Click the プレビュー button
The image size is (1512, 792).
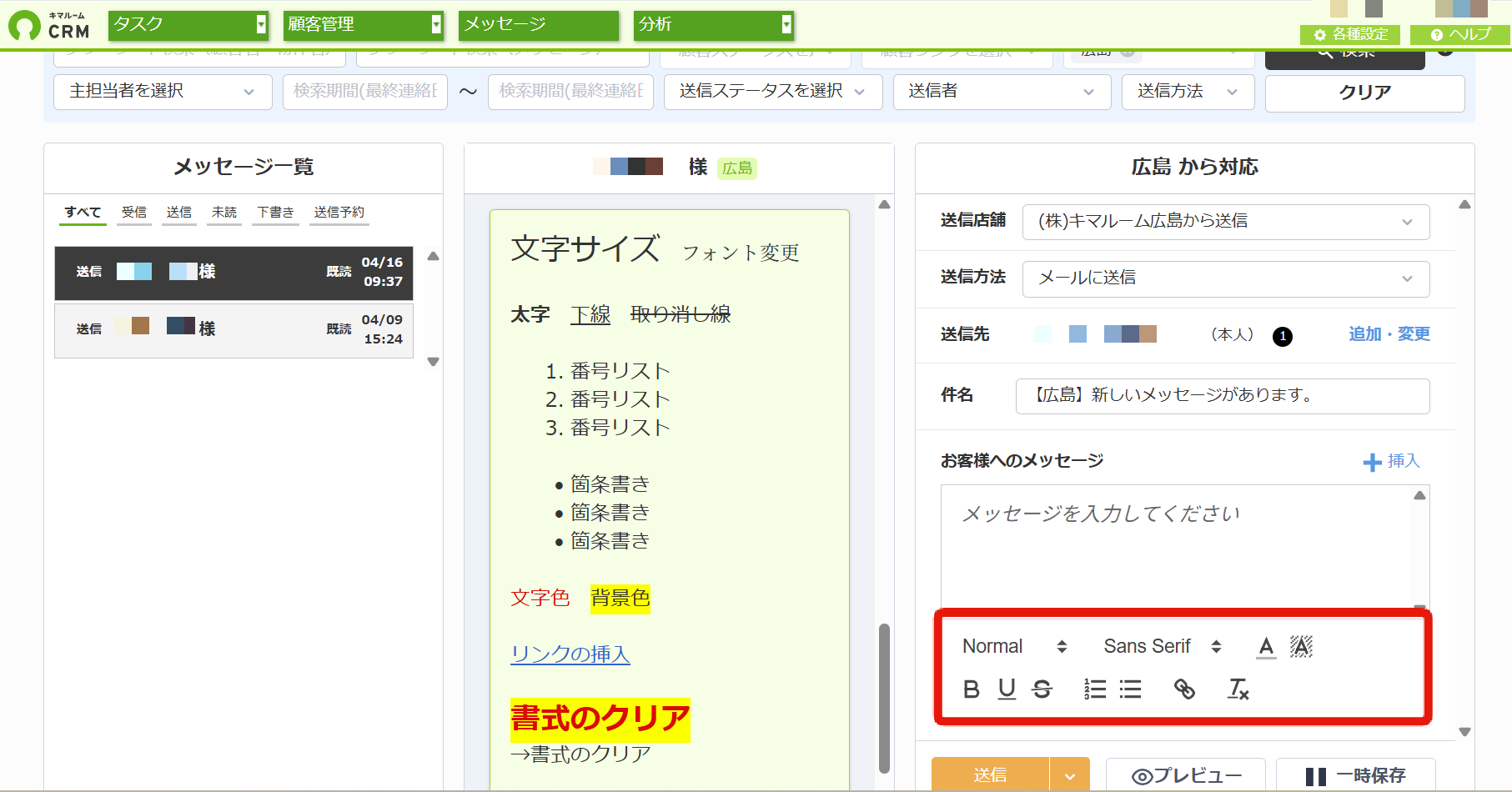coord(1186,776)
